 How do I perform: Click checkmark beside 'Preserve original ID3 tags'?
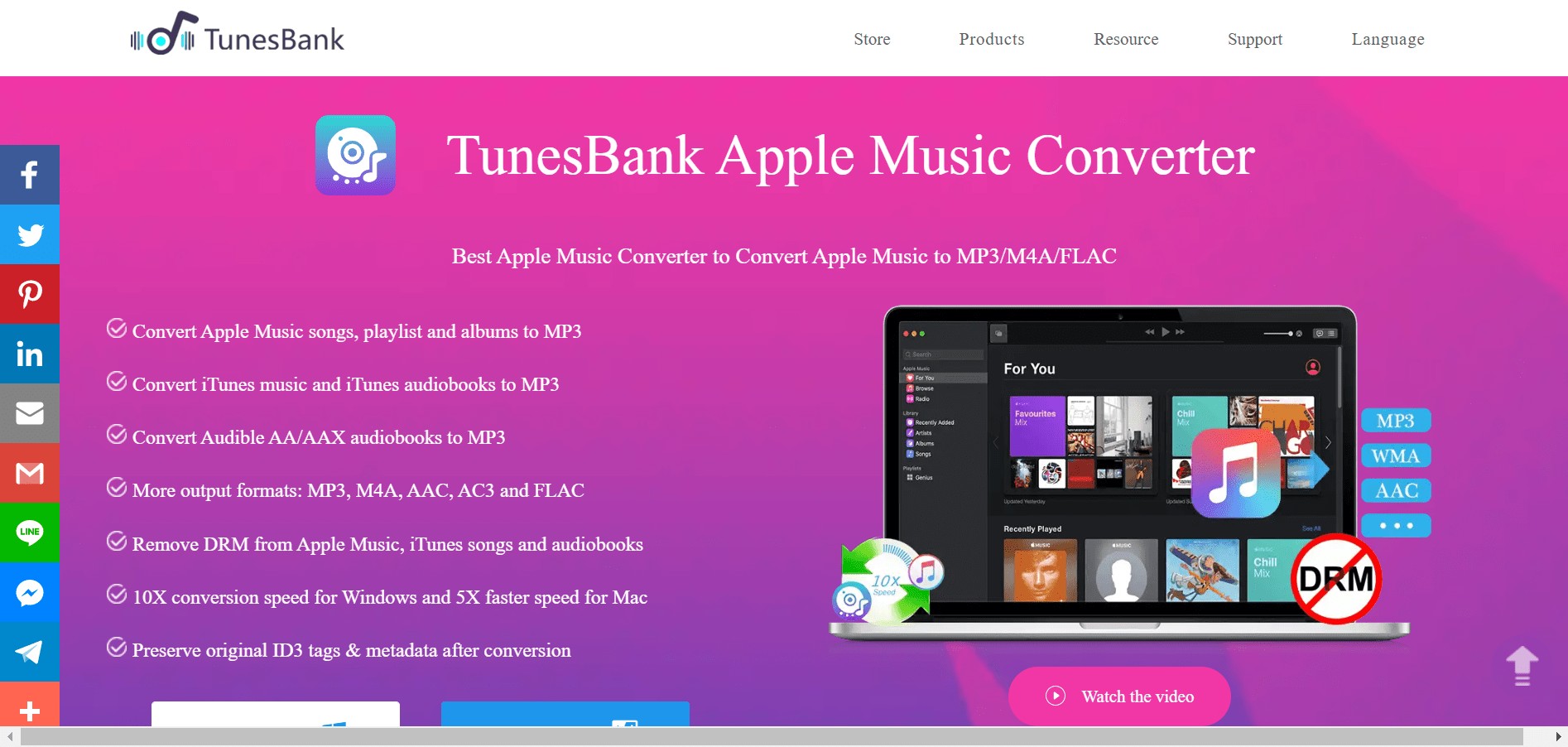[117, 648]
